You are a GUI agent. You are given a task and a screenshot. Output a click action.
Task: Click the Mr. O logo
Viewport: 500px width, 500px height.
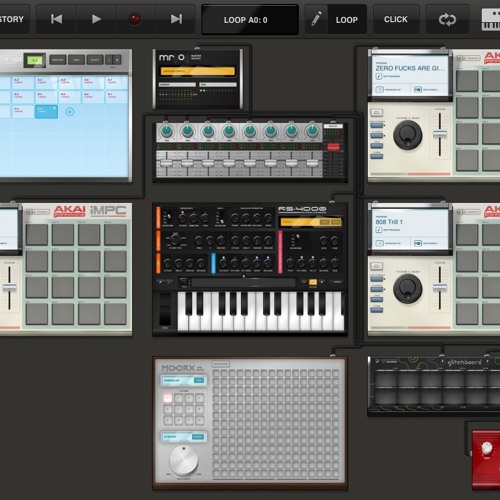172,58
